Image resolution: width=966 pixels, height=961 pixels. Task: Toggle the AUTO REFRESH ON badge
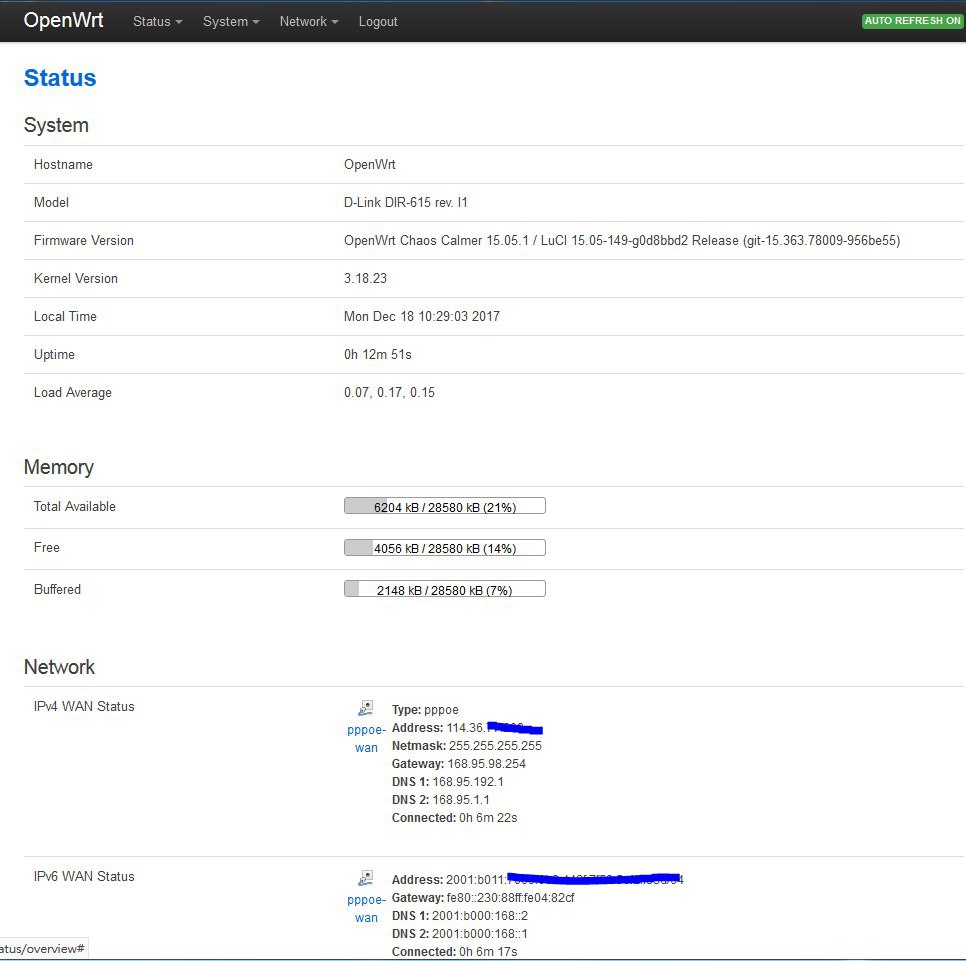[912, 21]
